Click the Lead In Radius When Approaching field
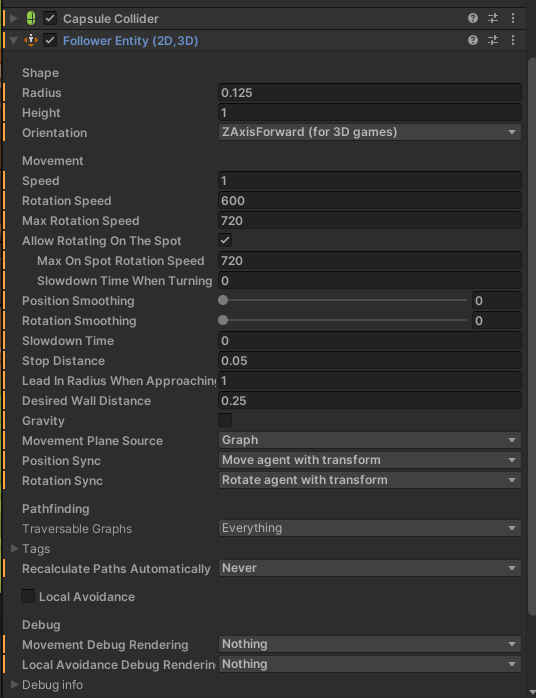This screenshot has width=536, height=698. tap(370, 381)
